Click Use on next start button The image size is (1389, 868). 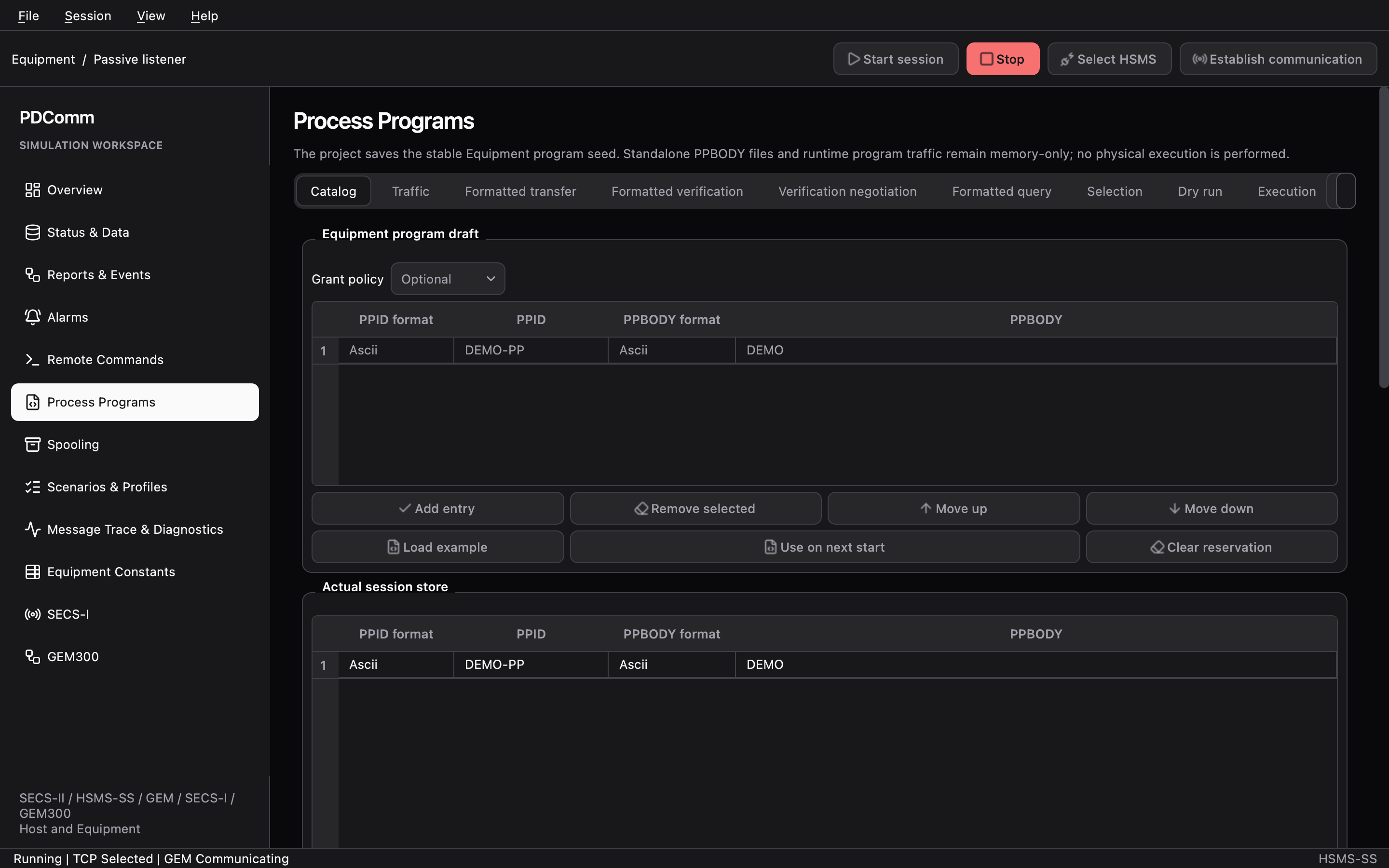click(x=825, y=547)
